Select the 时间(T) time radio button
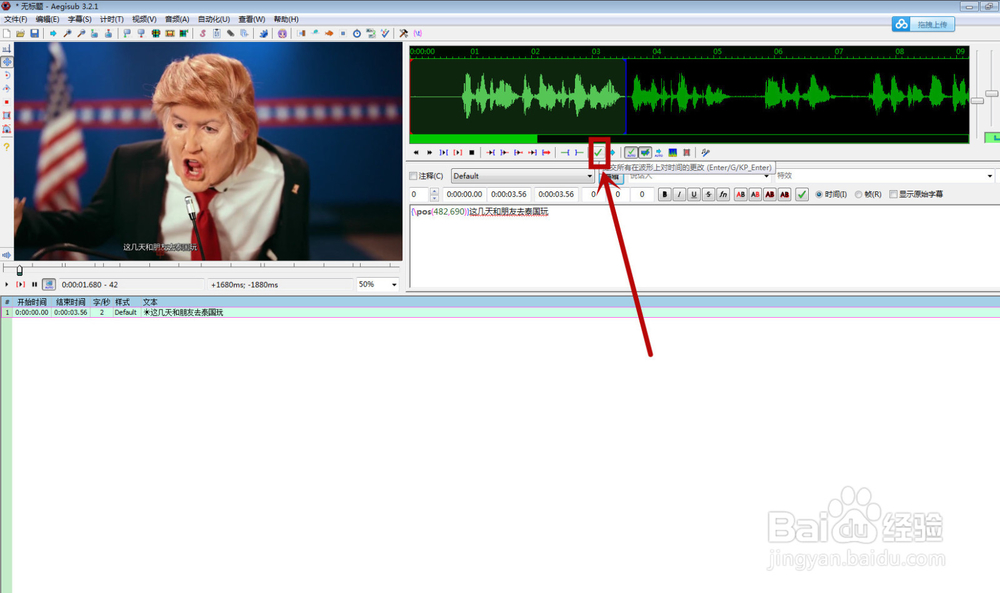 [819, 194]
